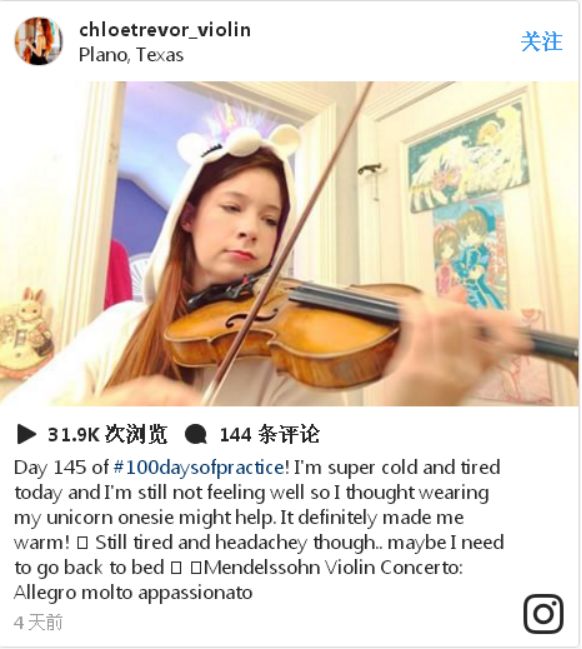The width and height of the screenshot is (582, 649).
Task: Follow the account via the 关注 button
Action: [541, 41]
